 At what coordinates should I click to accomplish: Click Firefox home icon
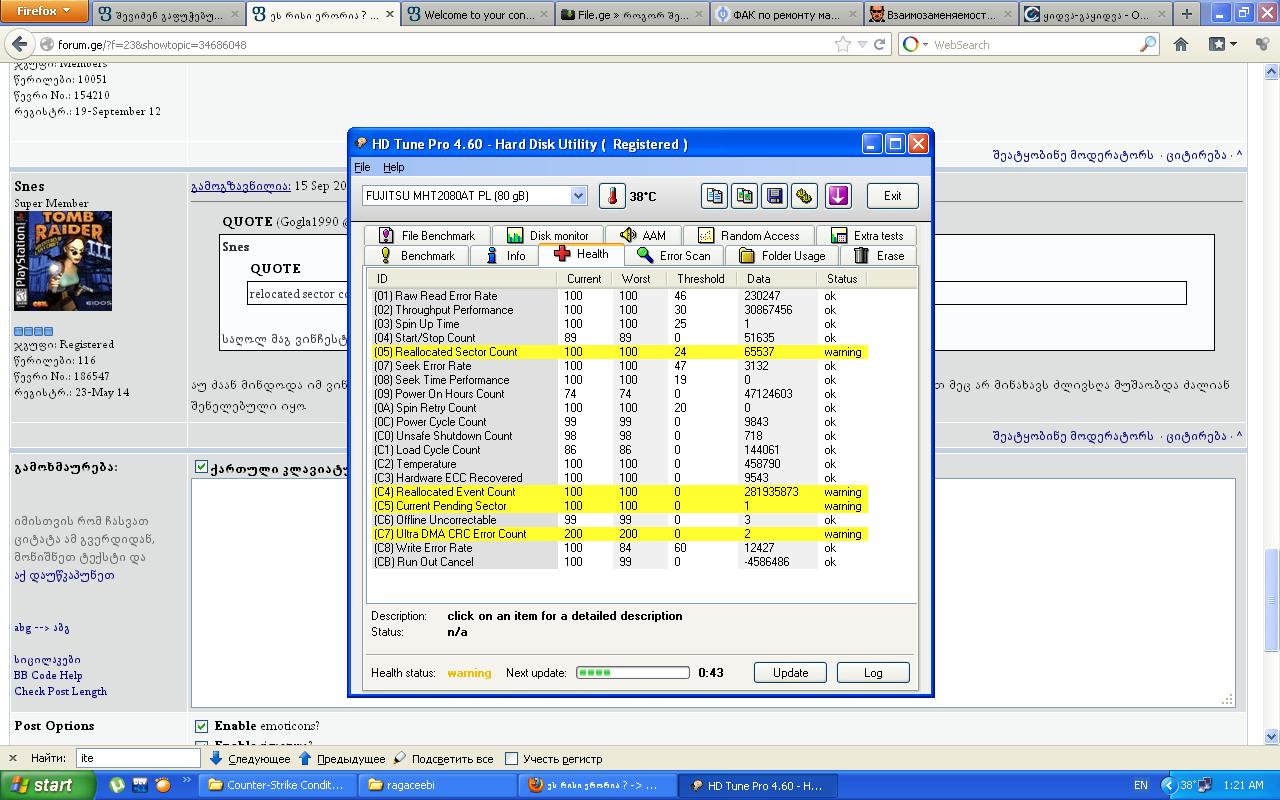tap(1181, 44)
